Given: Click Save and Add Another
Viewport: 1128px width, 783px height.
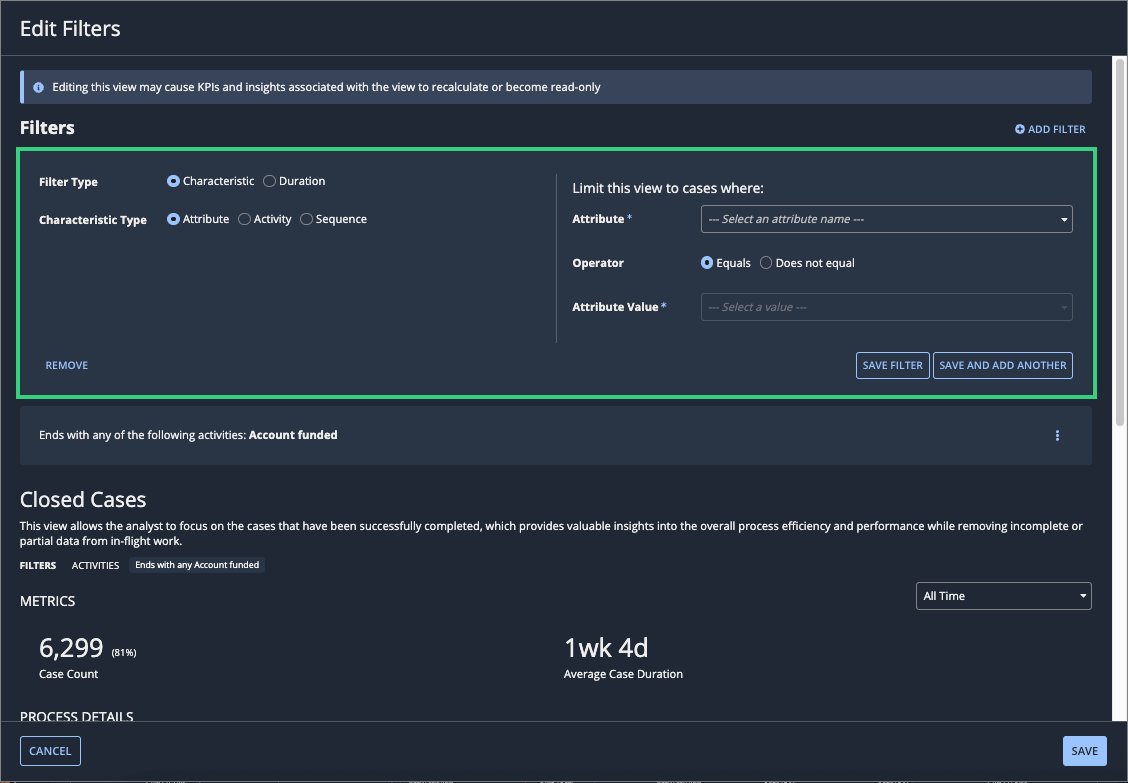Looking at the screenshot, I should coord(1002,366).
